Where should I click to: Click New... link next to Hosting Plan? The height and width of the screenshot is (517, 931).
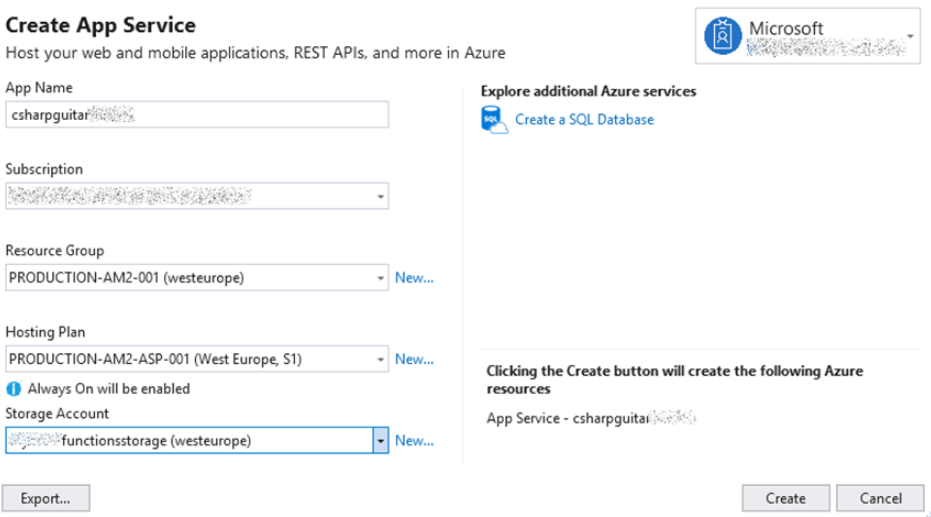tap(414, 359)
